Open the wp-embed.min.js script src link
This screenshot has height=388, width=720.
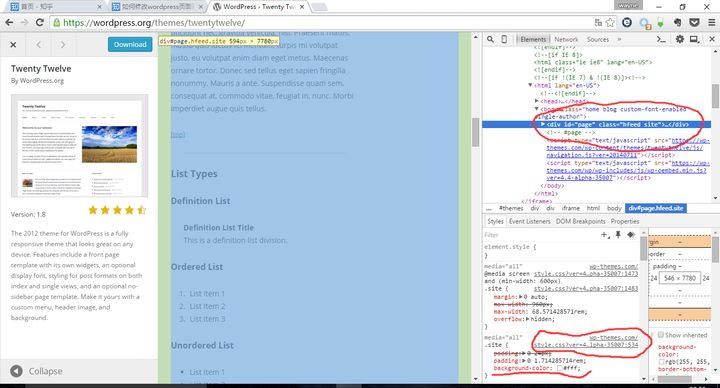(x=627, y=170)
